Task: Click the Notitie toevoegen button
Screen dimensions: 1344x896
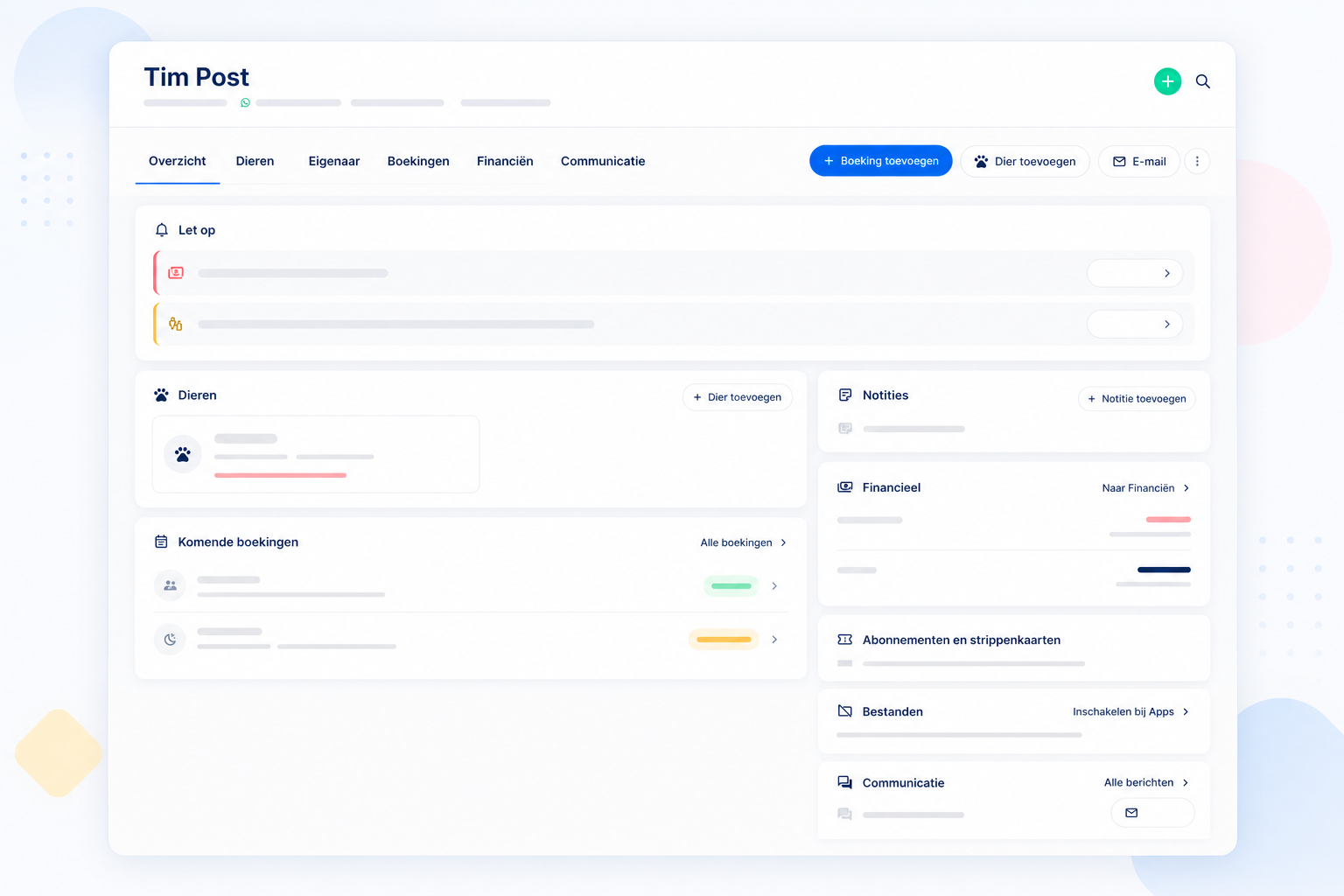Action: coord(1137,399)
